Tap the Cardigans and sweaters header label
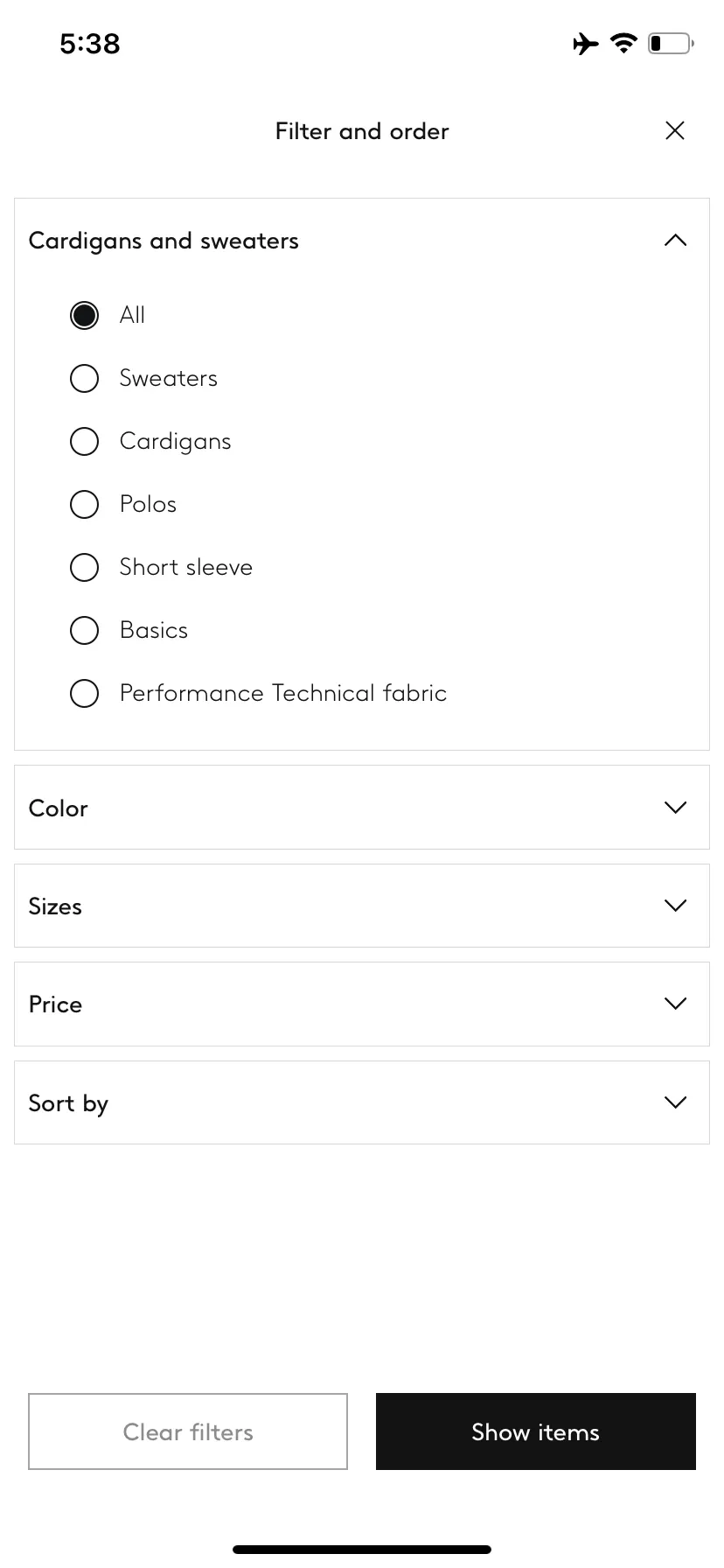The height and width of the screenshot is (1568, 724). click(164, 241)
